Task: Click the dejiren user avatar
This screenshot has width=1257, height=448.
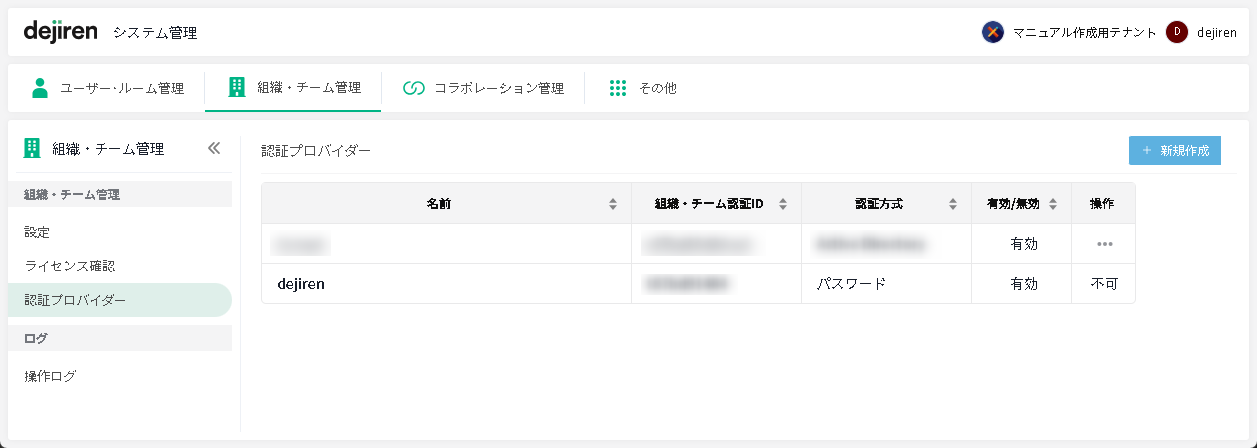Action: pos(1177,32)
